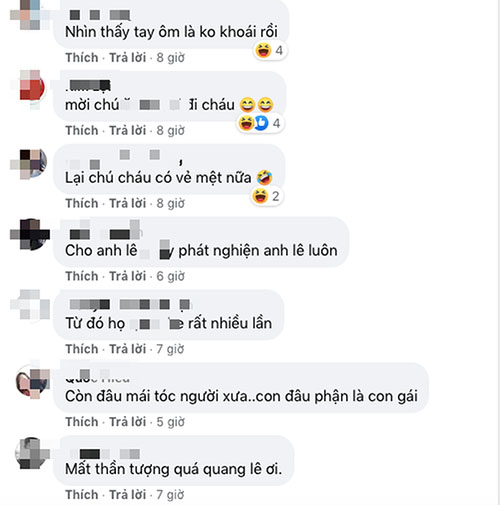Like the 'Nhìn thấy tay ôm' comment
500x505 pixels.
pos(82,58)
